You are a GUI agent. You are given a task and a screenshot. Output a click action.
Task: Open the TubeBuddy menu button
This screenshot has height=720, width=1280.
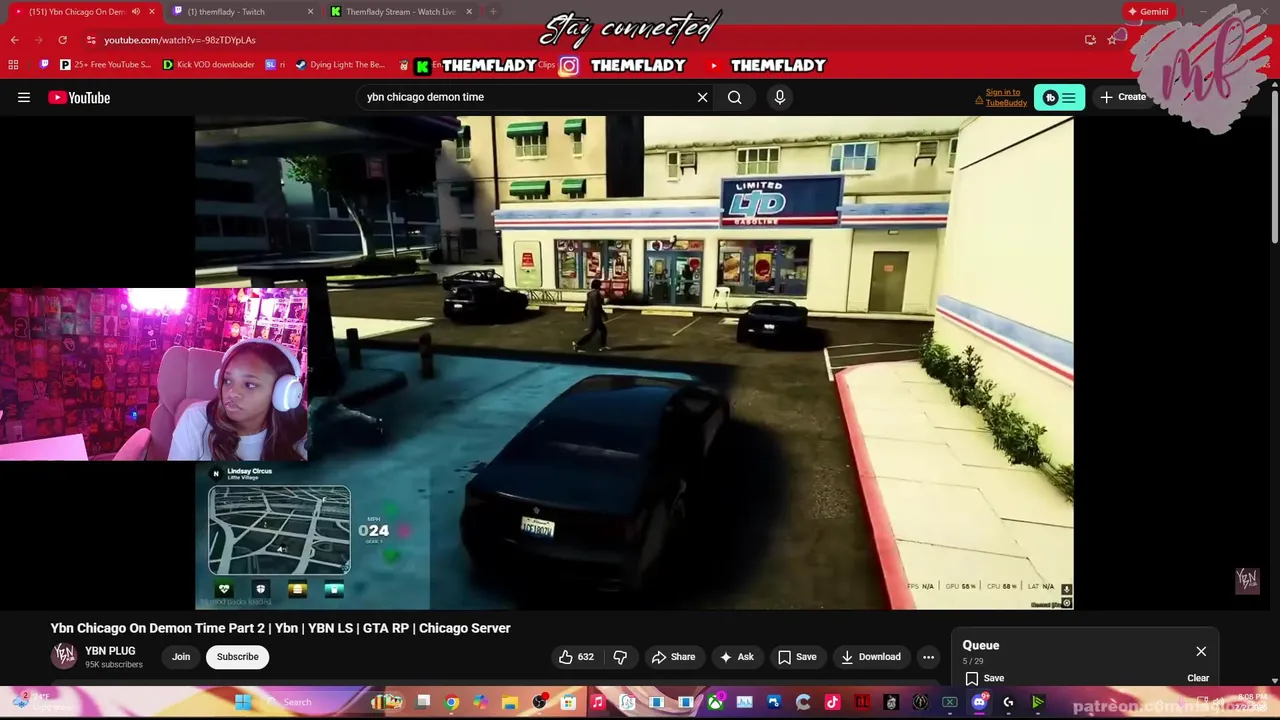coord(1059,97)
